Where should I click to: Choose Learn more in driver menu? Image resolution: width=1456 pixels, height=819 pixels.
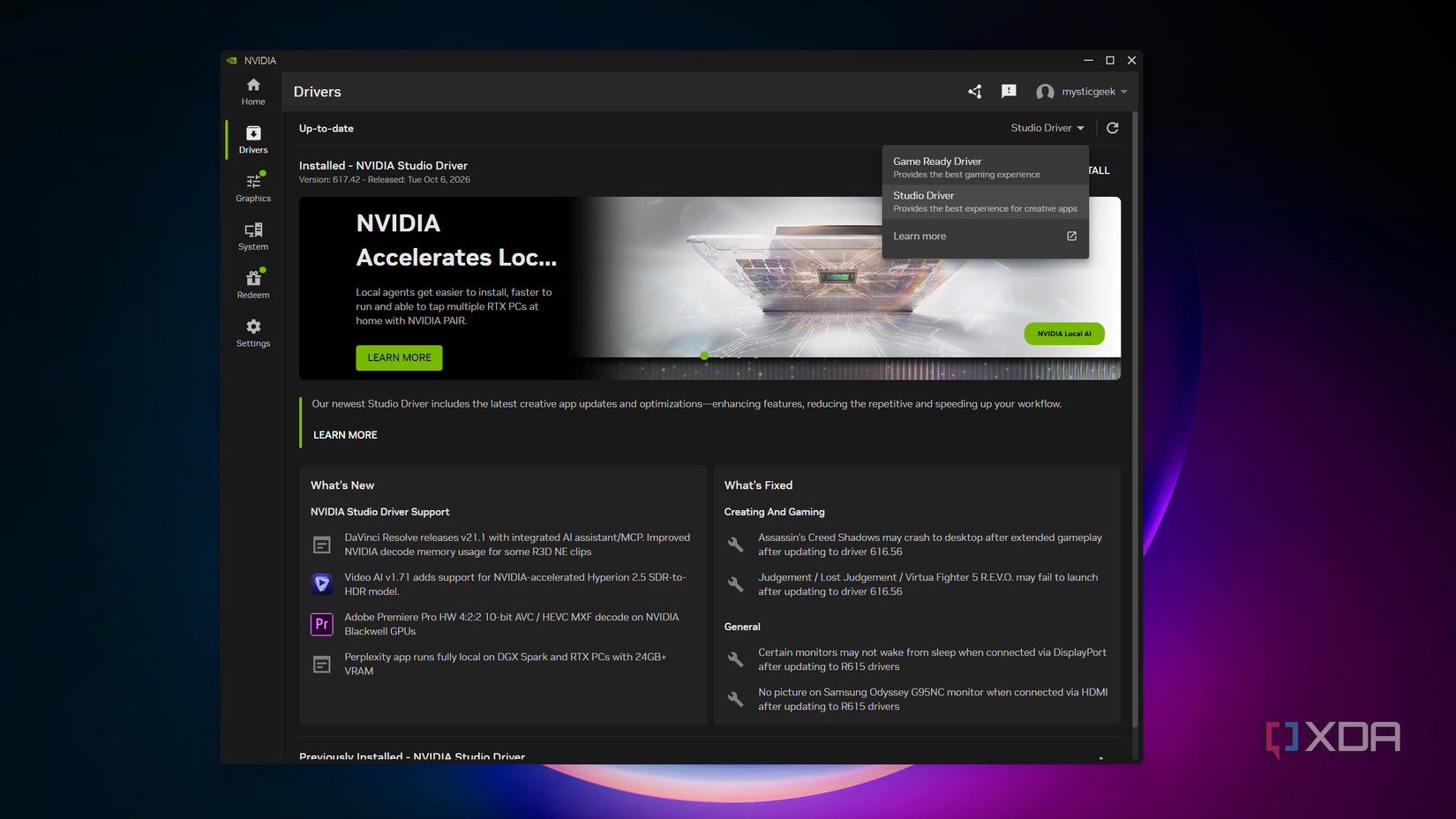point(986,236)
